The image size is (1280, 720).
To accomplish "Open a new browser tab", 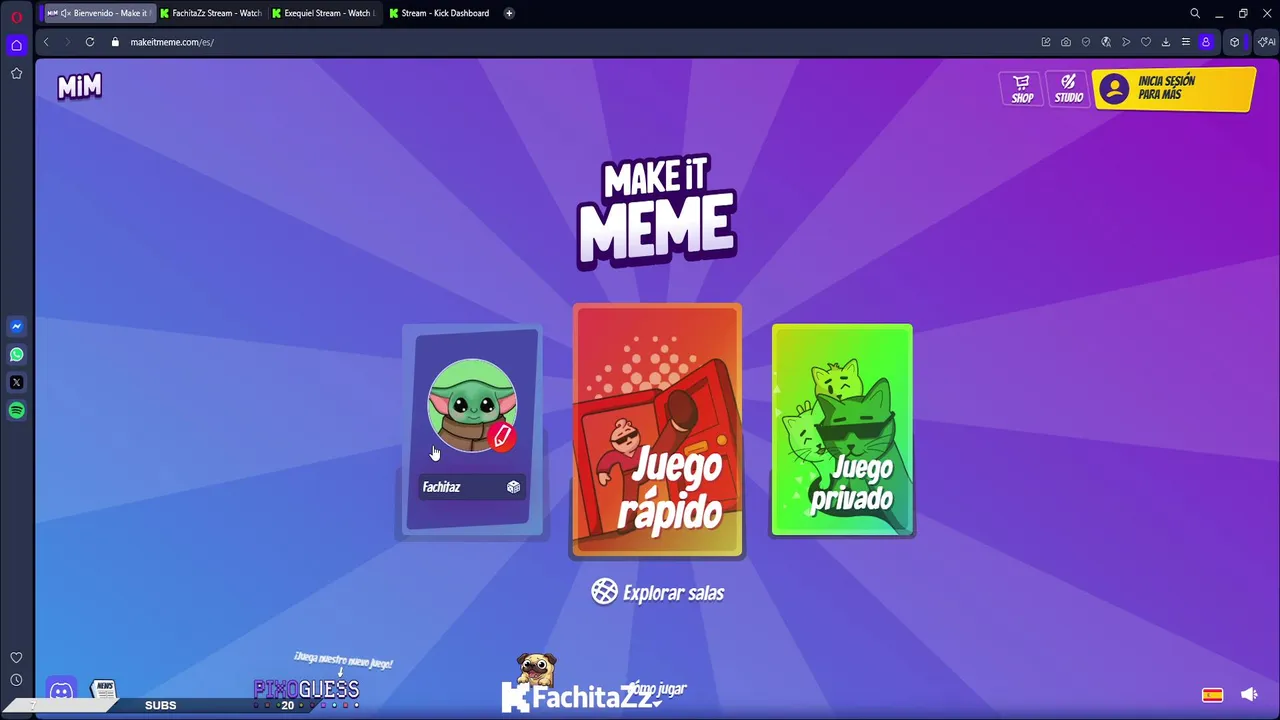I will pos(509,13).
